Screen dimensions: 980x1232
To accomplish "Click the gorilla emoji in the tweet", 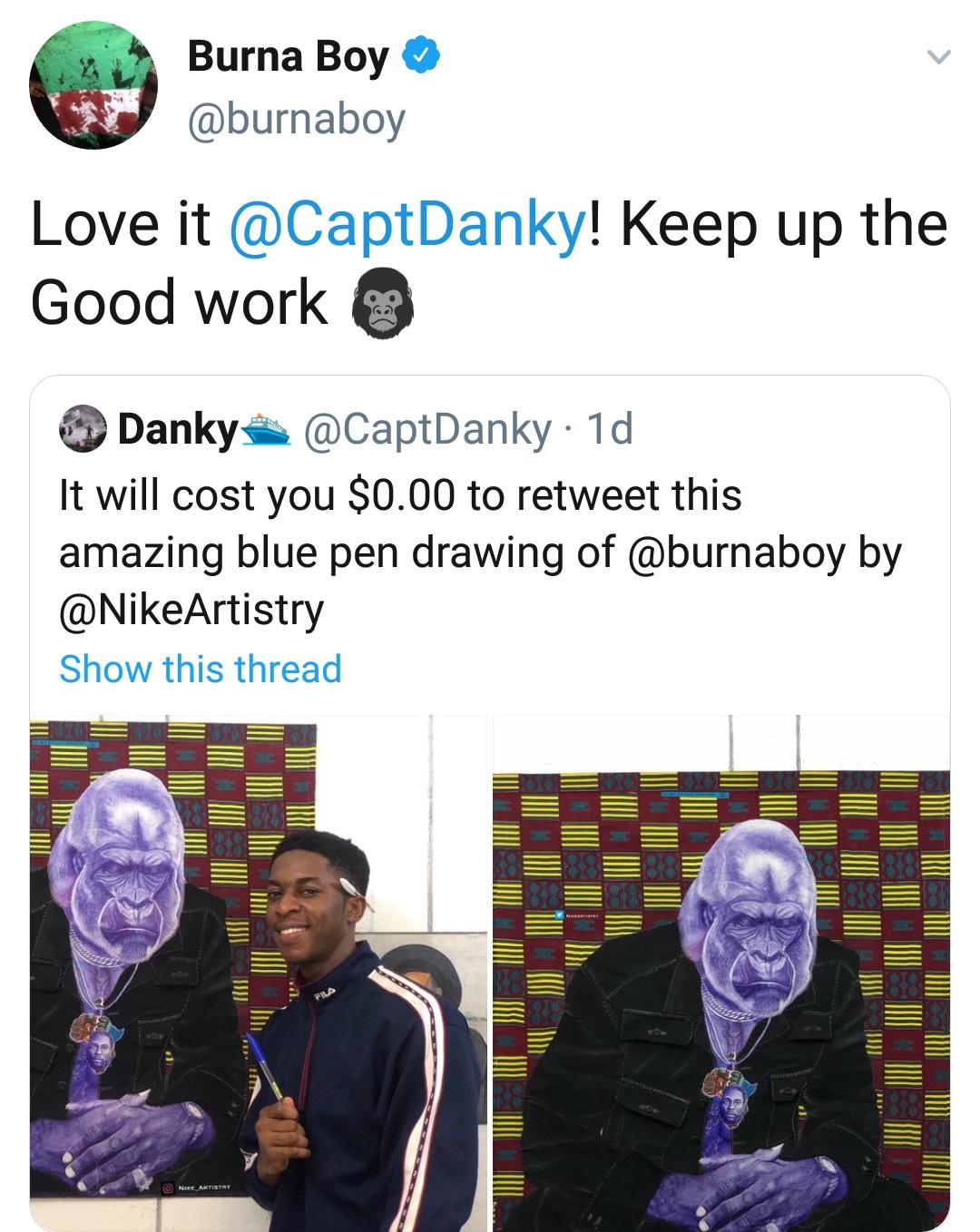I will (x=382, y=304).
